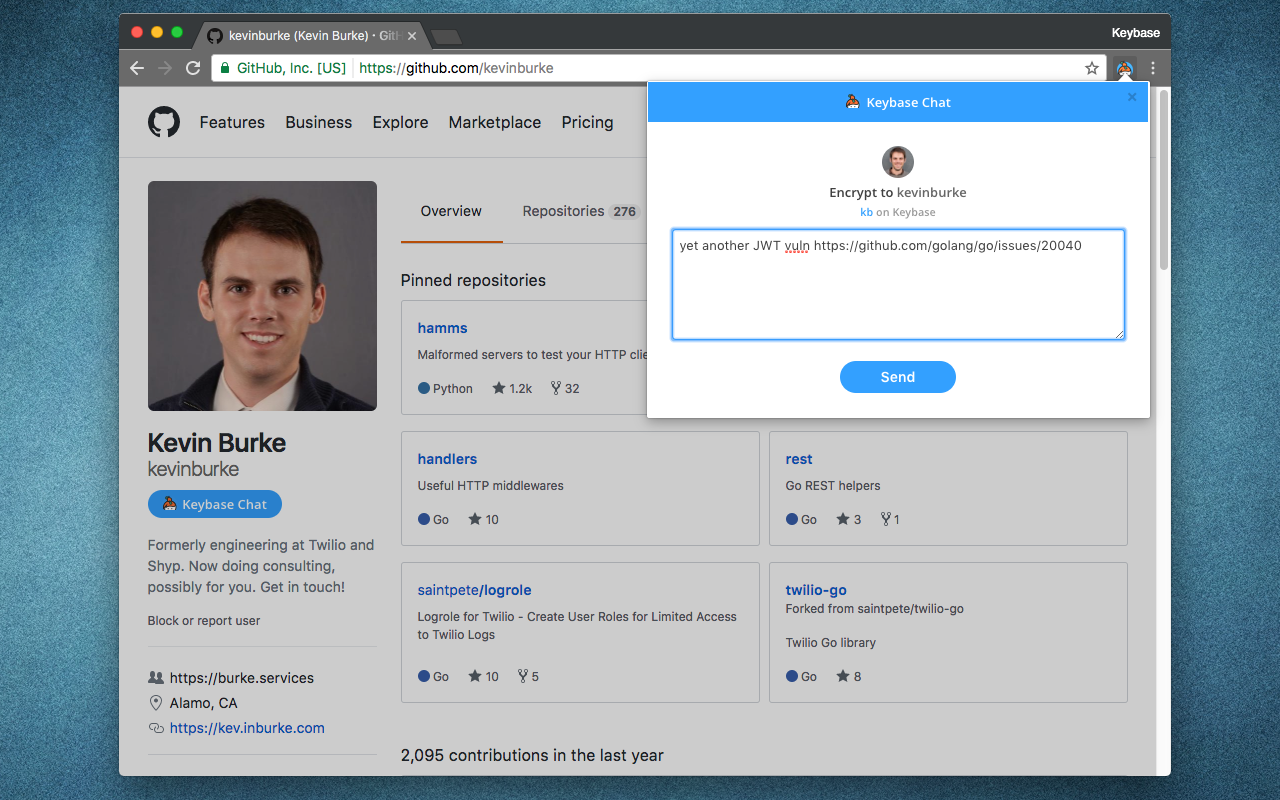Open the Explore nav link

point(400,122)
